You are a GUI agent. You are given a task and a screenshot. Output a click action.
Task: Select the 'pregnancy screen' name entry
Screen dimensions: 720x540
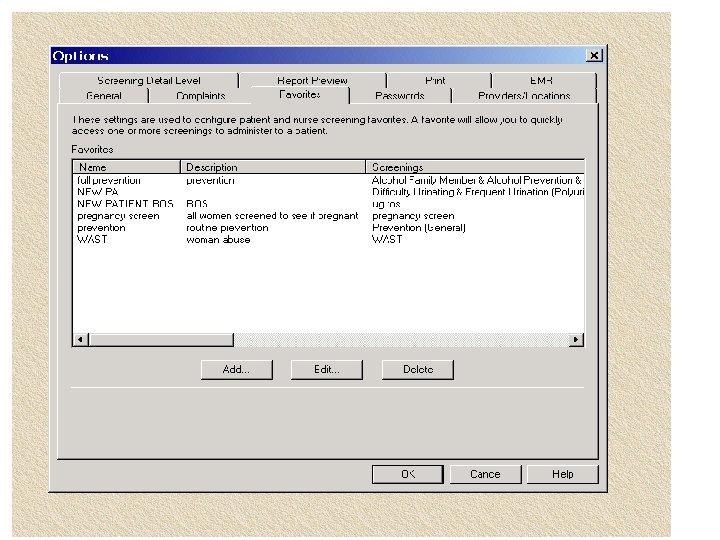(118, 216)
